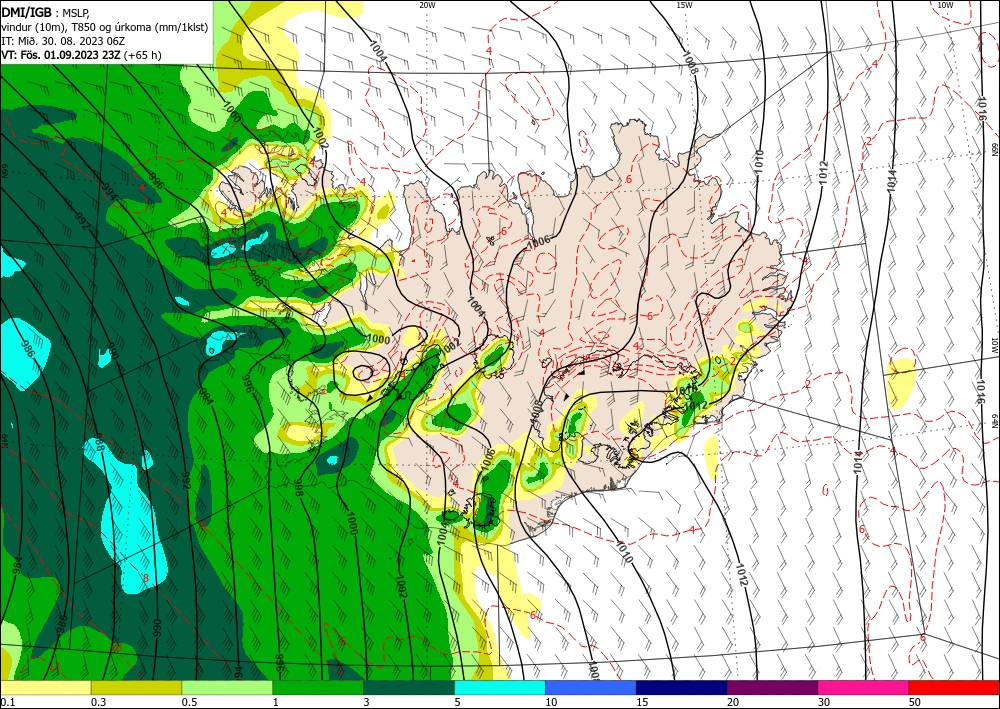Select the navy 15–20 legend swatch
1000x709 pixels.
[682, 687]
